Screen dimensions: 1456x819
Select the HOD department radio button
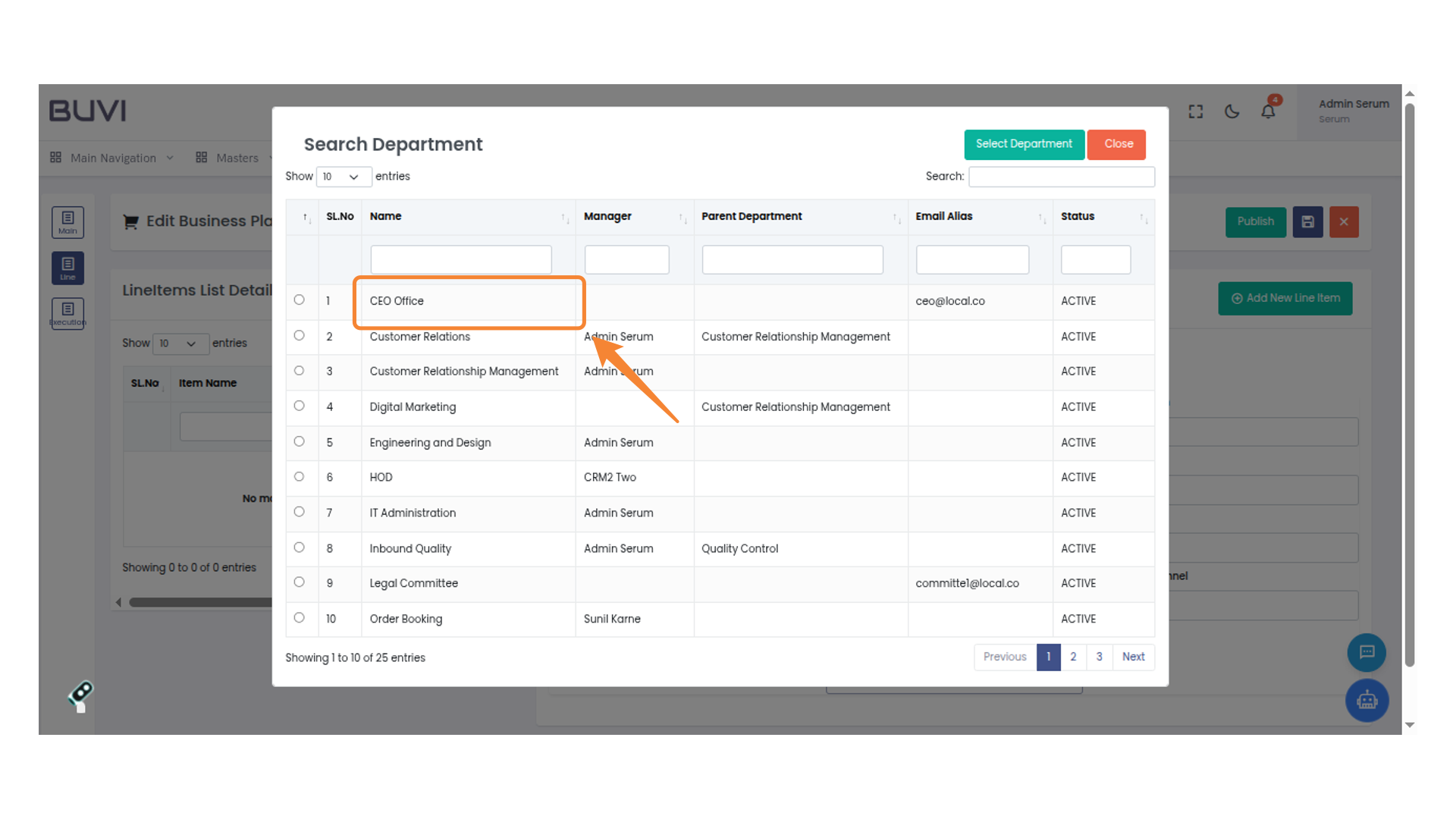pos(300,477)
